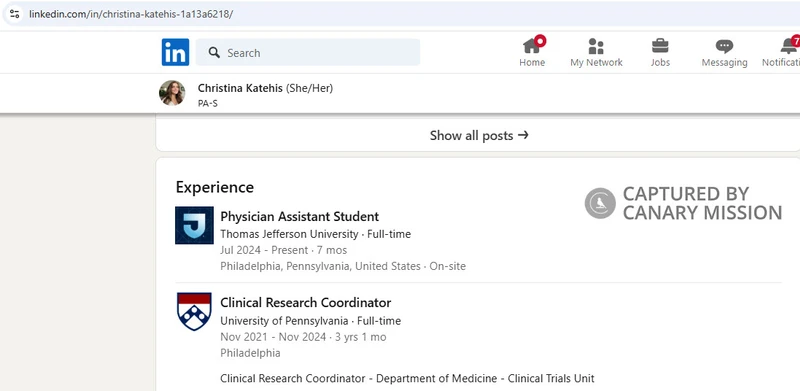Open My Network icon
The width and height of the screenshot is (800, 391).
pos(596,46)
